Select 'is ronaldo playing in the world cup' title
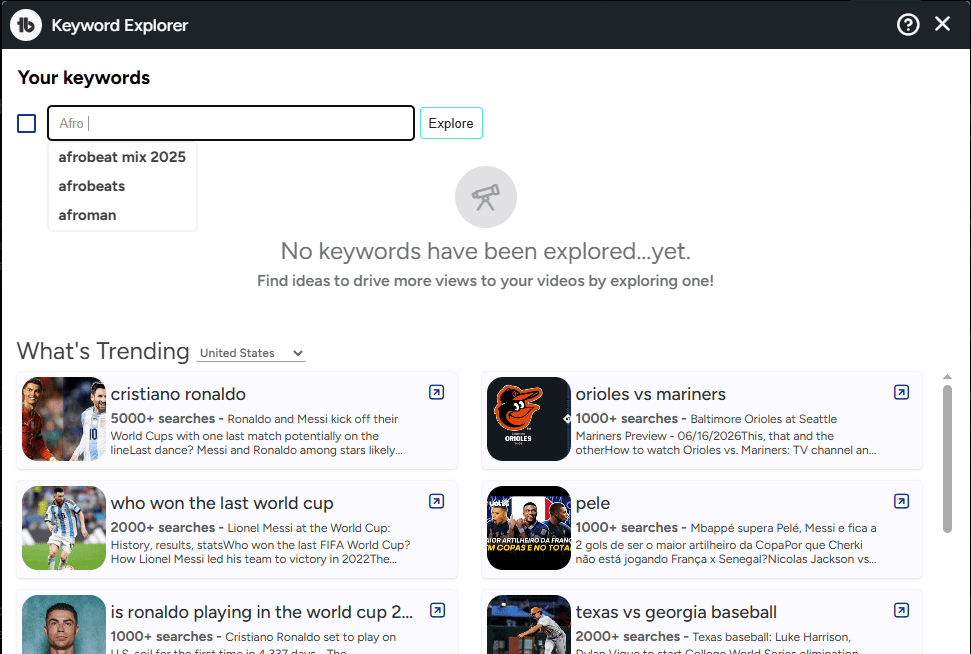Viewport: 971px width, 654px height. coord(261,612)
